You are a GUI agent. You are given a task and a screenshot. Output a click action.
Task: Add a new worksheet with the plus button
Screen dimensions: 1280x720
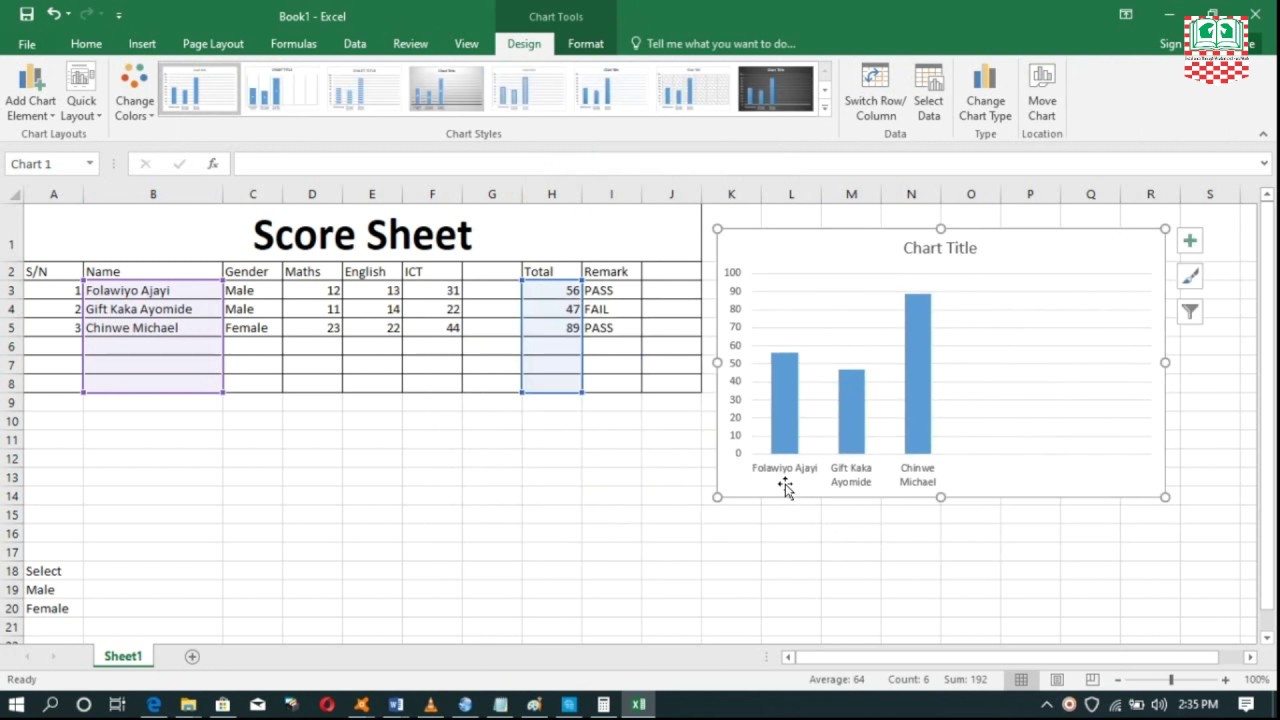(x=192, y=656)
